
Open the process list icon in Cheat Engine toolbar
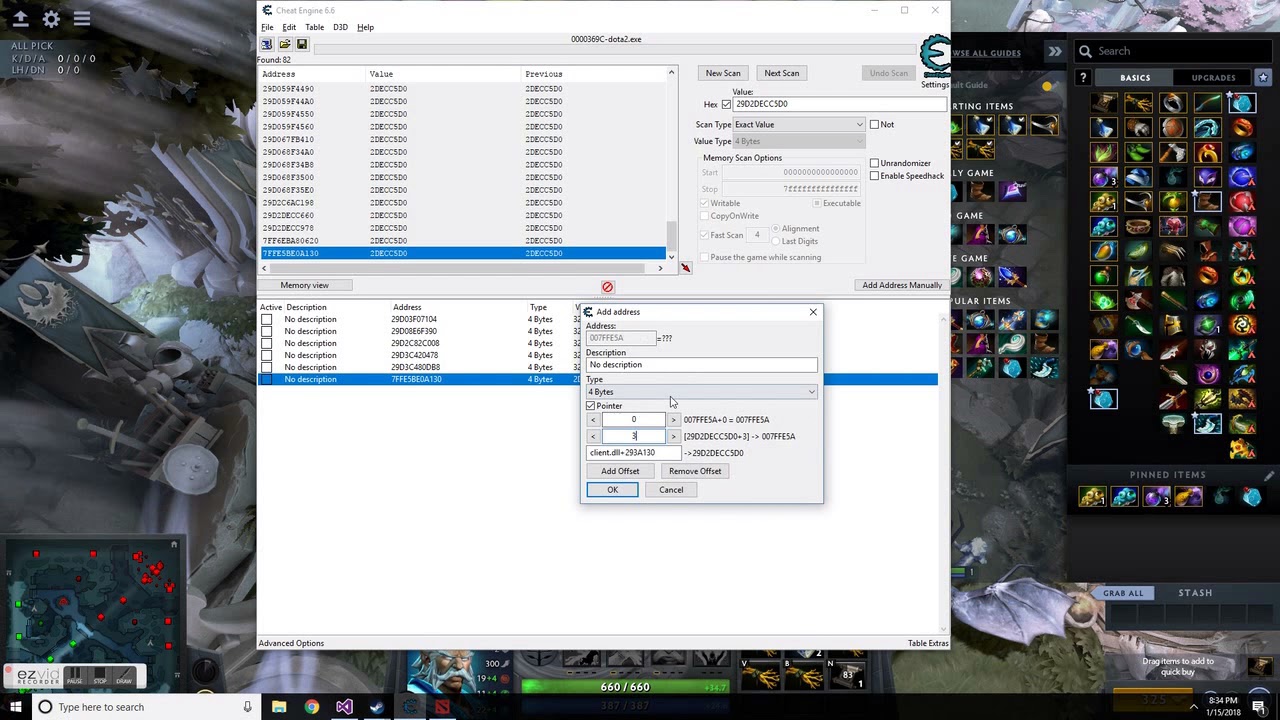click(x=267, y=44)
